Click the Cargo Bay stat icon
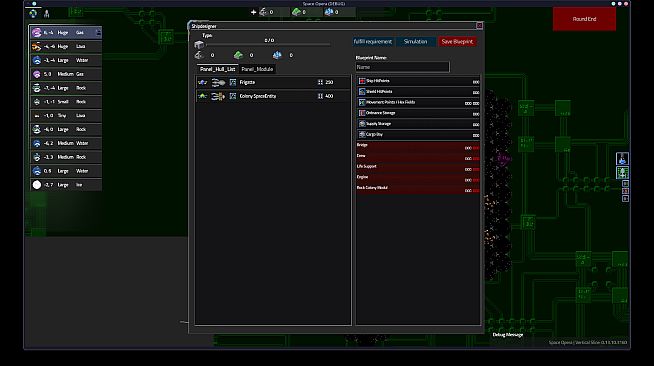 point(362,135)
